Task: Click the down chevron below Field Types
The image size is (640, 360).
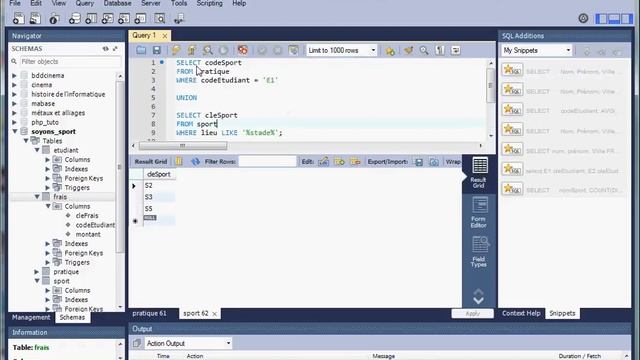Action: click(x=478, y=300)
